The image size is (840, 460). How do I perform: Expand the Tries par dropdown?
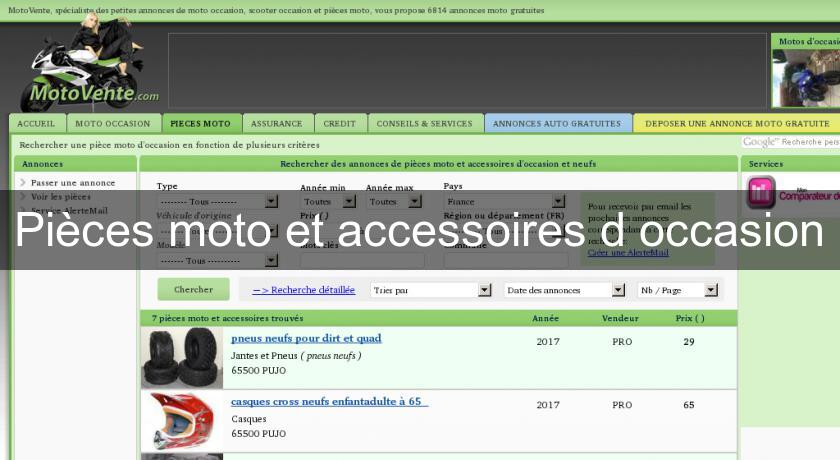[x=431, y=290]
